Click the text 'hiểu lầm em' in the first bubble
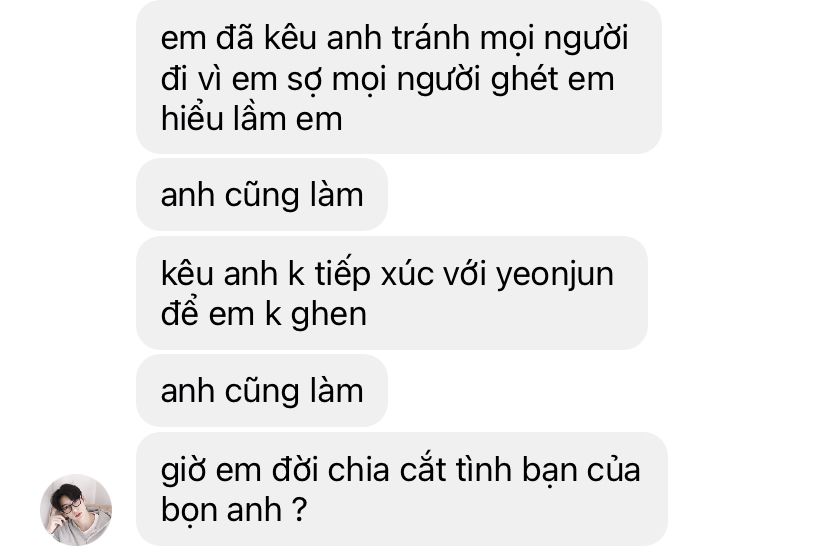This screenshot has width=828, height=560. tap(251, 118)
